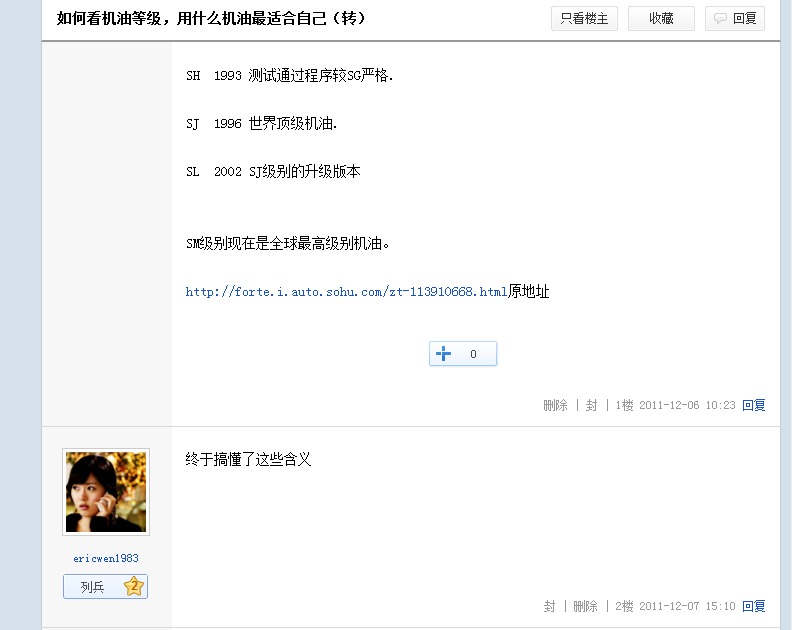Click the speech bubble icon on 回复 button

(720, 19)
